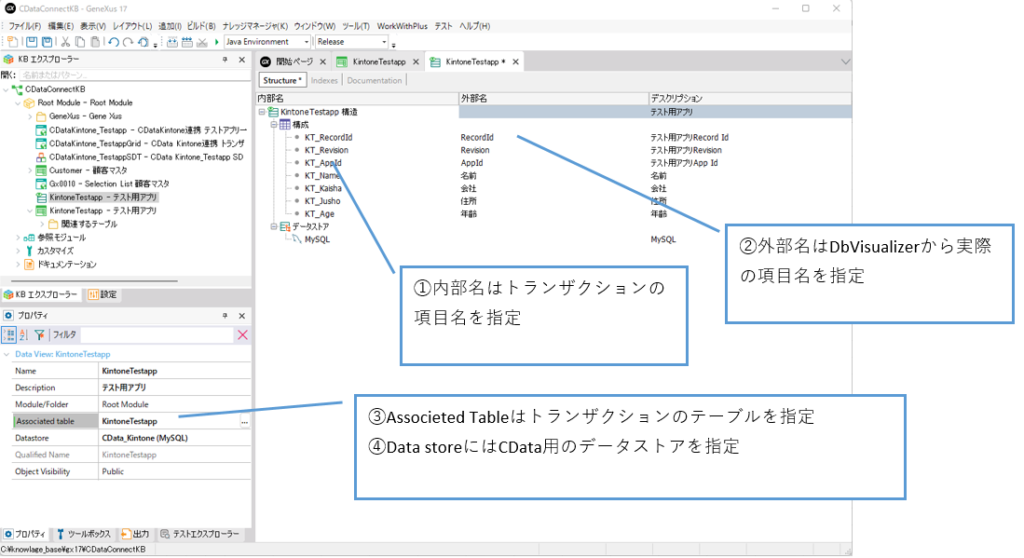Collapse the CDataConnectKB tree root
Image resolution: width=1024 pixels, height=558 pixels.
click(6, 90)
